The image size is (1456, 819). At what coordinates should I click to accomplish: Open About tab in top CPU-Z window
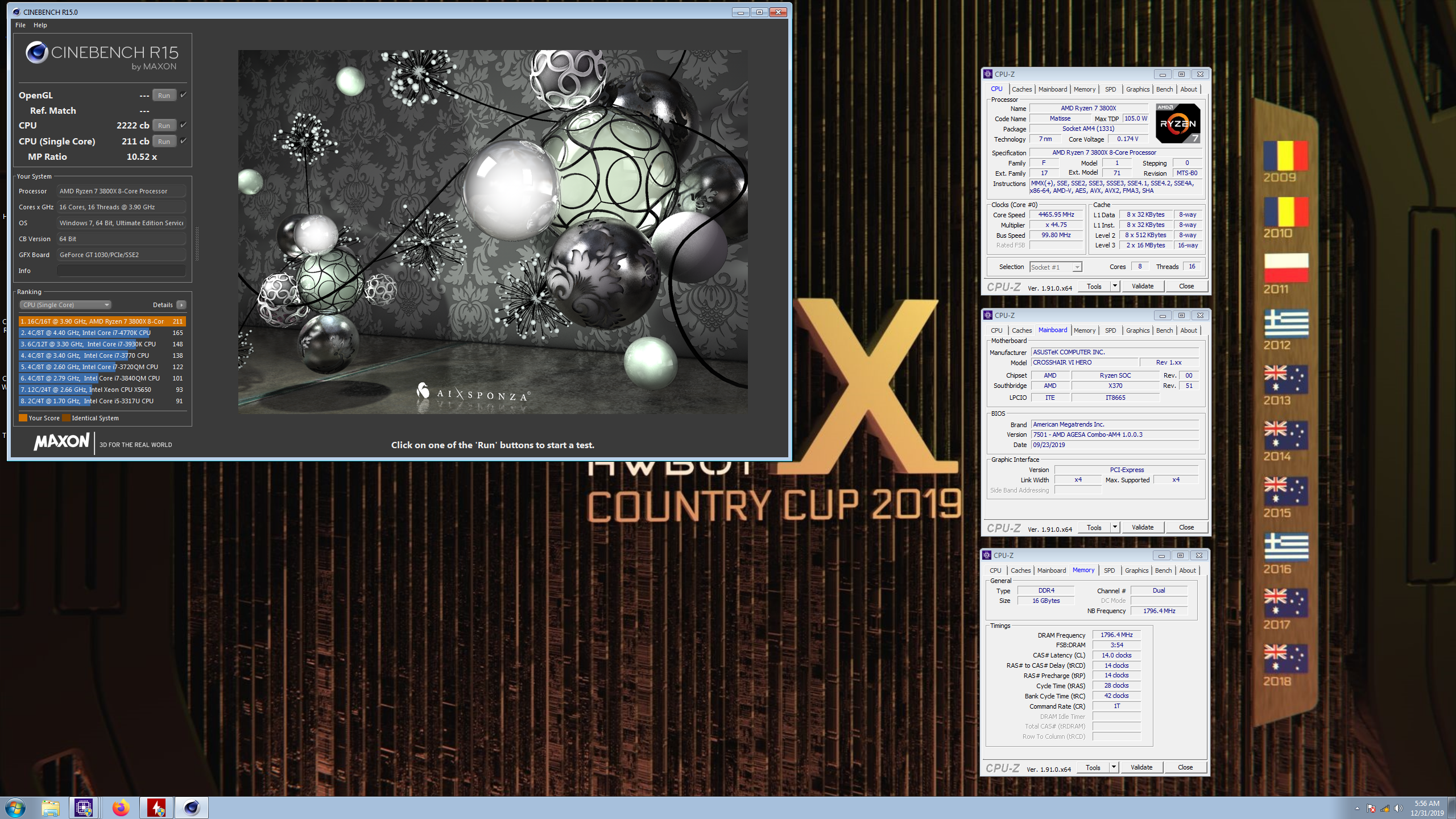pyautogui.click(x=1189, y=89)
